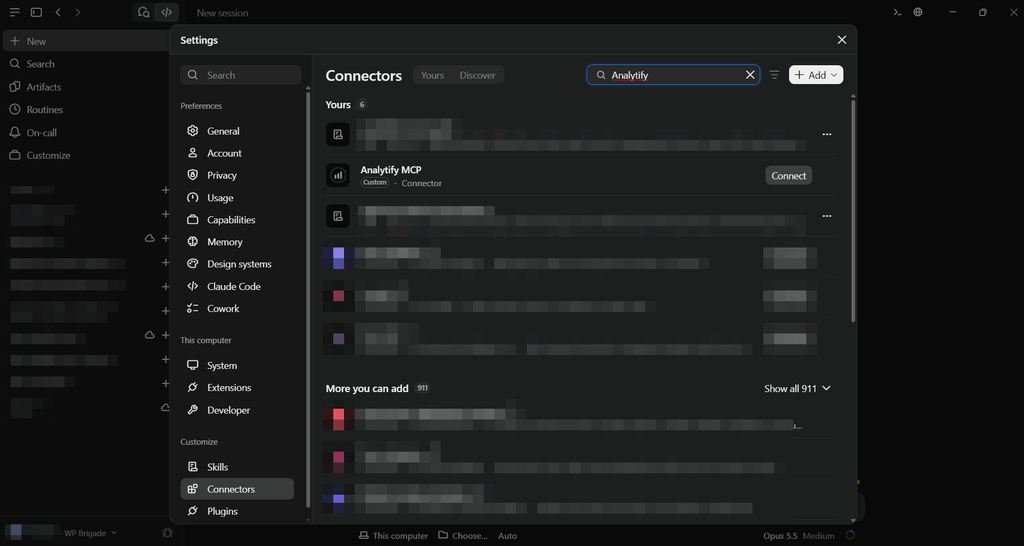Expand Show all 911 connectors
The width and height of the screenshot is (1024, 546).
[x=797, y=389]
